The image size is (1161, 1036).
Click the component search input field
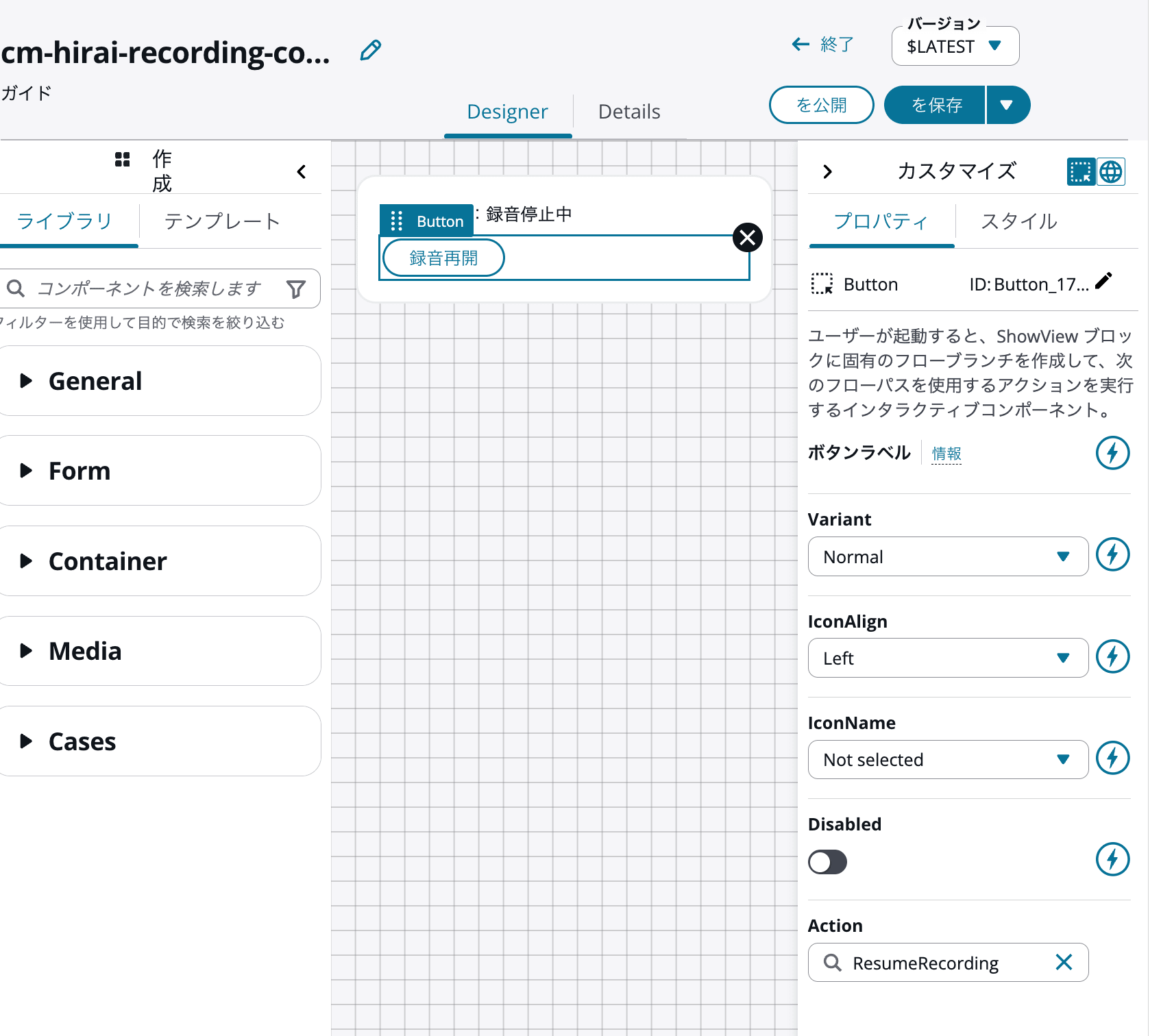click(x=159, y=288)
